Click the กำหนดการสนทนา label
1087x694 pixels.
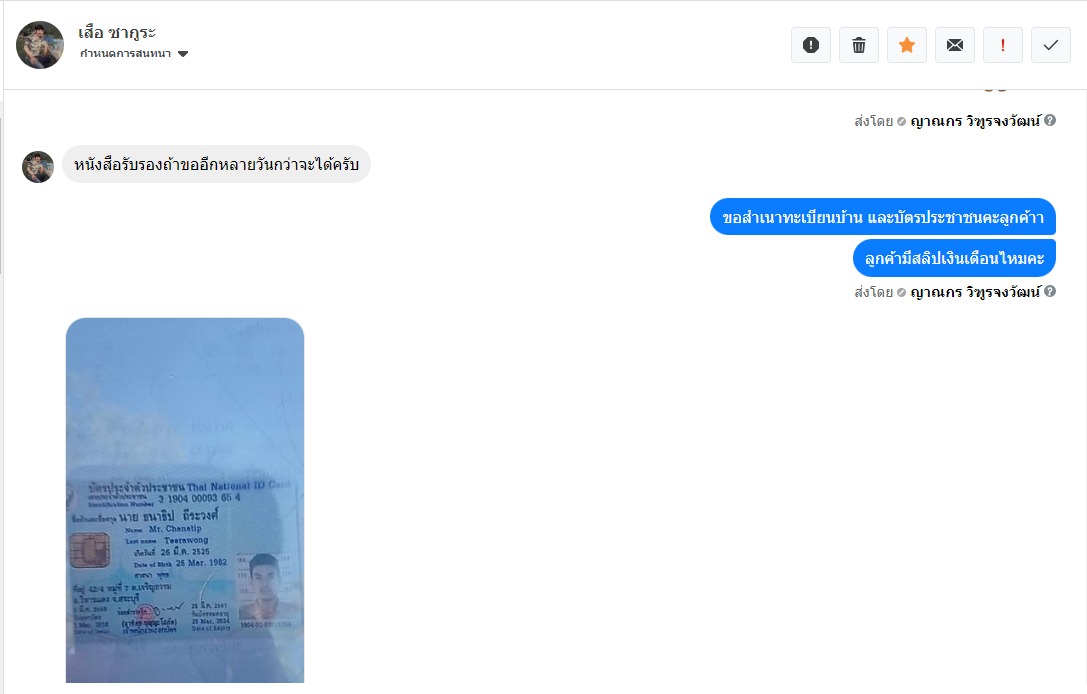125,53
